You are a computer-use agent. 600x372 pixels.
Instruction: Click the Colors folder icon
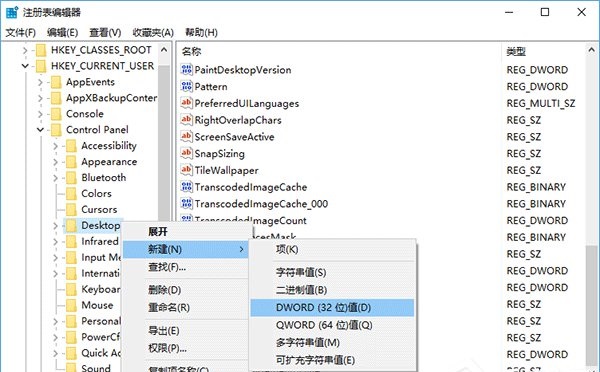[71, 194]
